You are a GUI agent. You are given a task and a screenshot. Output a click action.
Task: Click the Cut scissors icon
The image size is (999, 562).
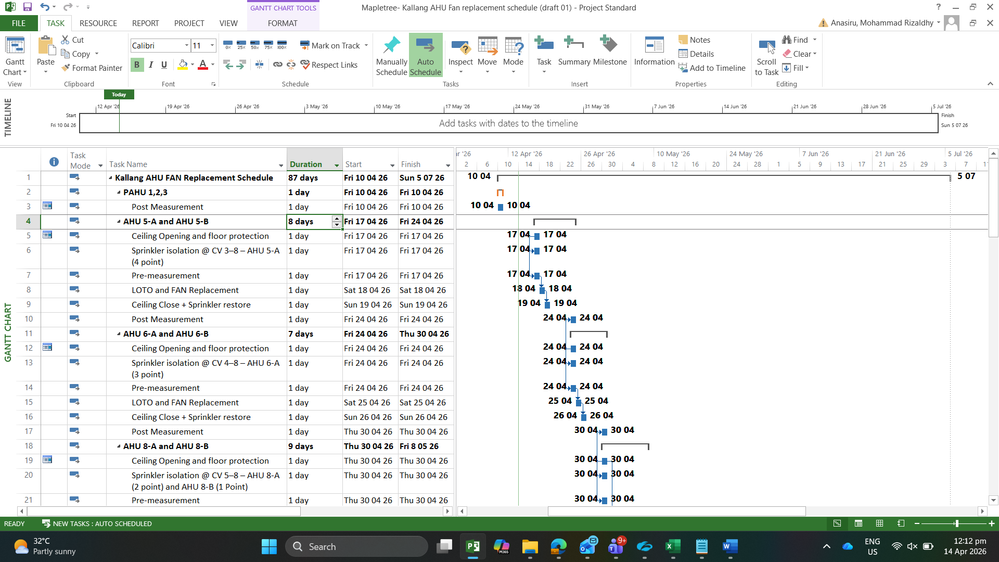point(65,40)
